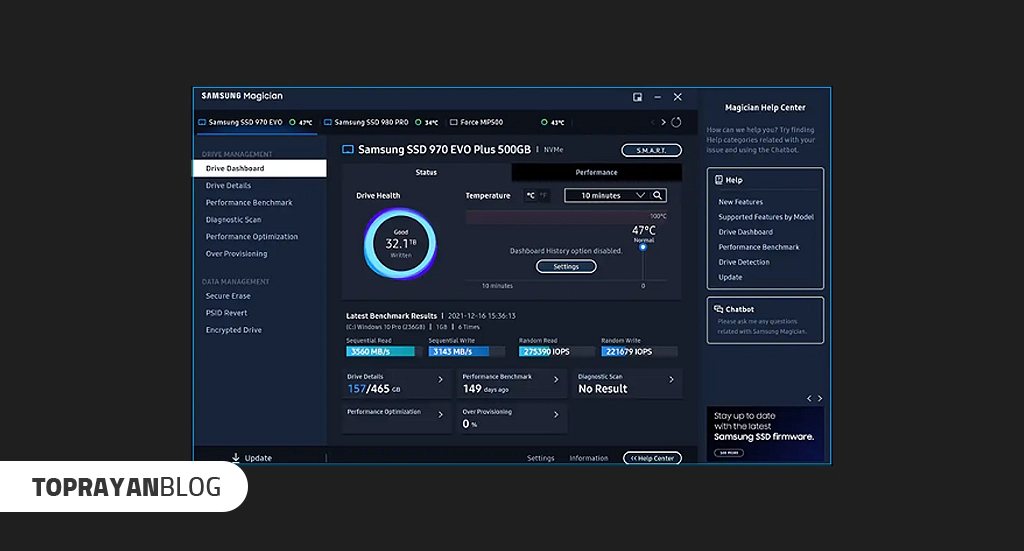Image resolution: width=1024 pixels, height=551 pixels.
Task: Click the Sequential Write 3143 MB/s bar
Action: pos(466,351)
